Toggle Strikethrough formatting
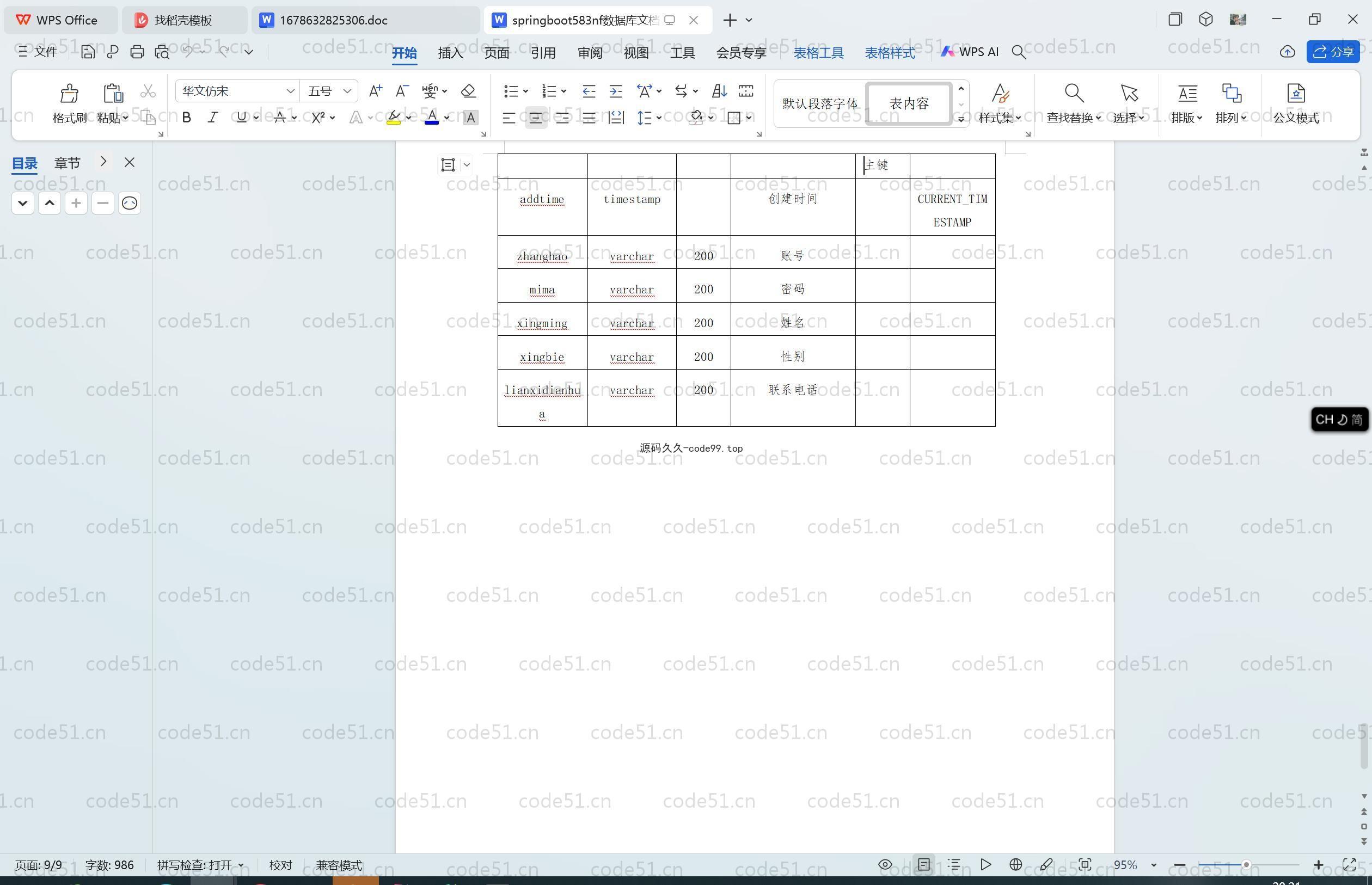 (279, 117)
